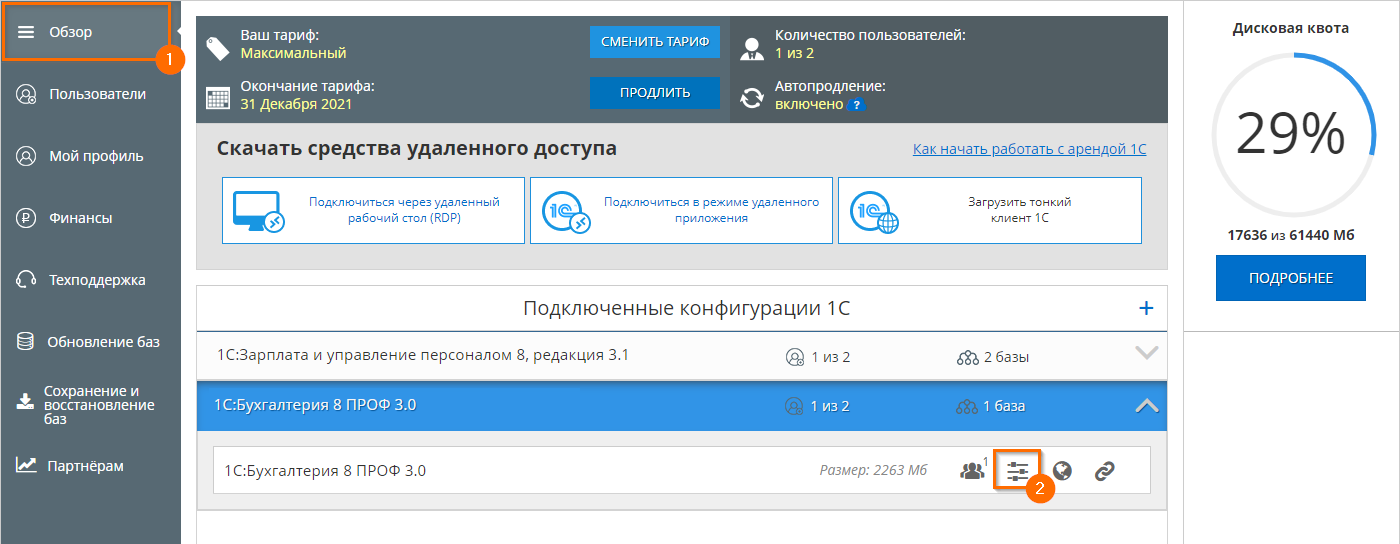Click the headset icon beside Техподдержка
The height and width of the screenshot is (544, 1400).
26,280
